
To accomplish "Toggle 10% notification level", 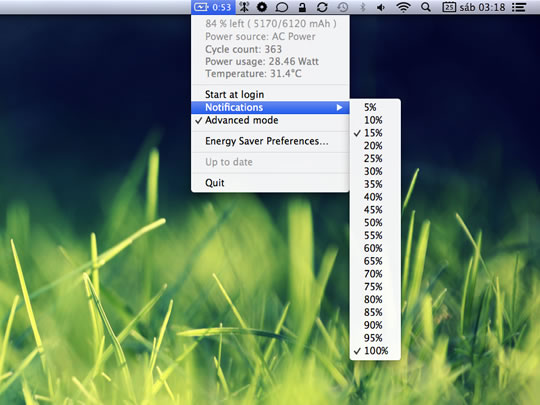I will click(x=375, y=120).
